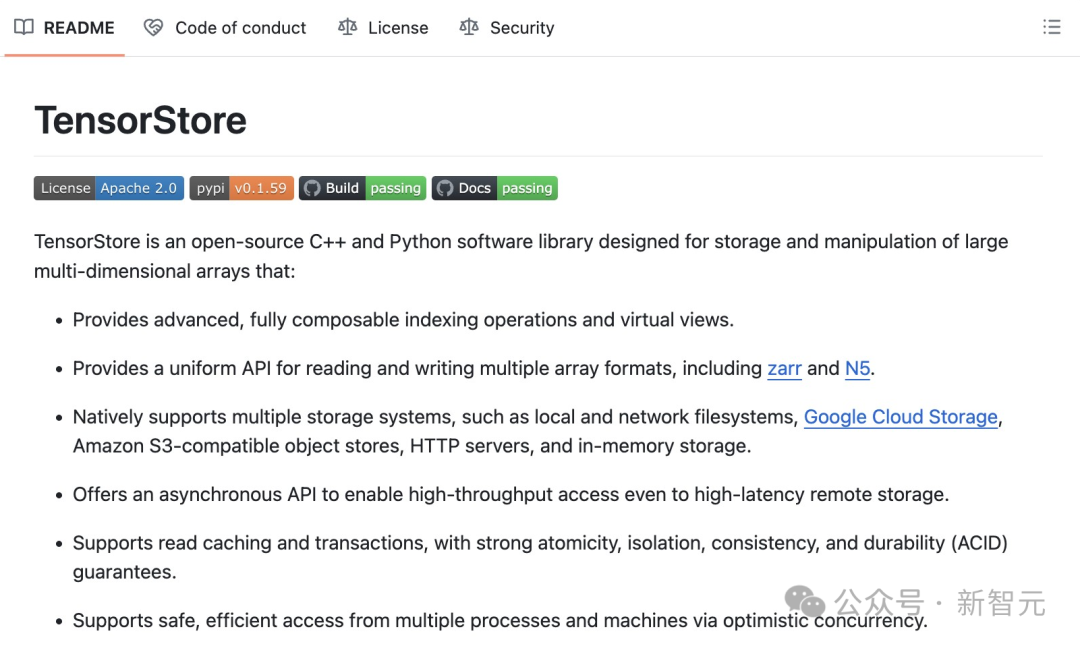Viewport: 1080px width, 646px height.
Task: Go to the Security tab
Action: coord(522,28)
